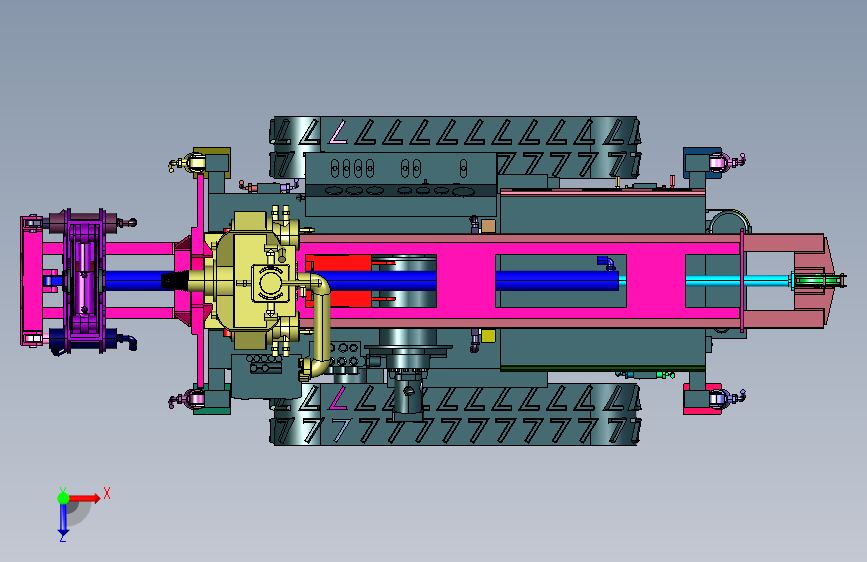Select the tan square box beside mast
The width and height of the screenshot is (867, 562).
tap(488, 226)
